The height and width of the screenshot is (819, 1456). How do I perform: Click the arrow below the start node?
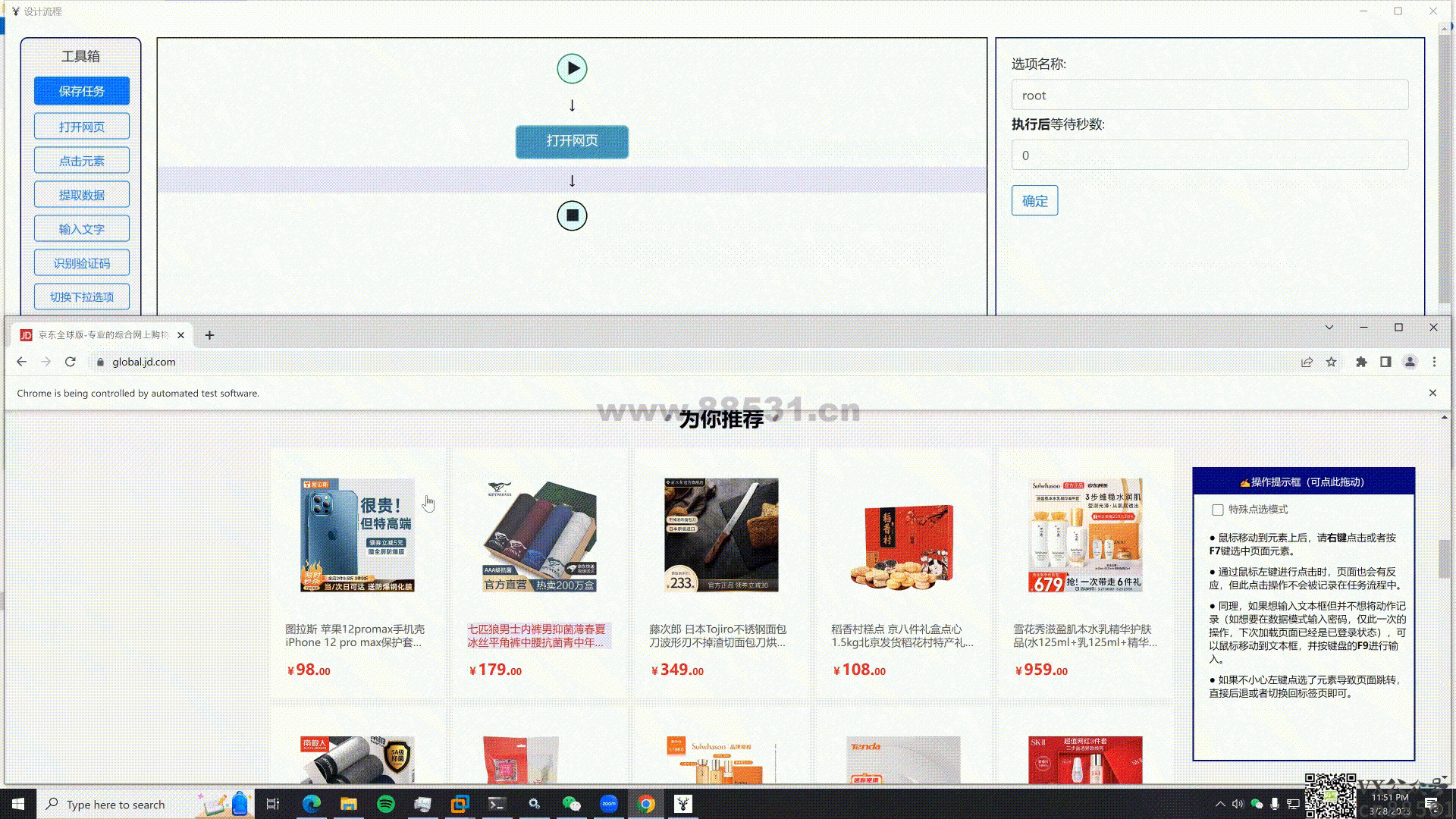coord(572,105)
